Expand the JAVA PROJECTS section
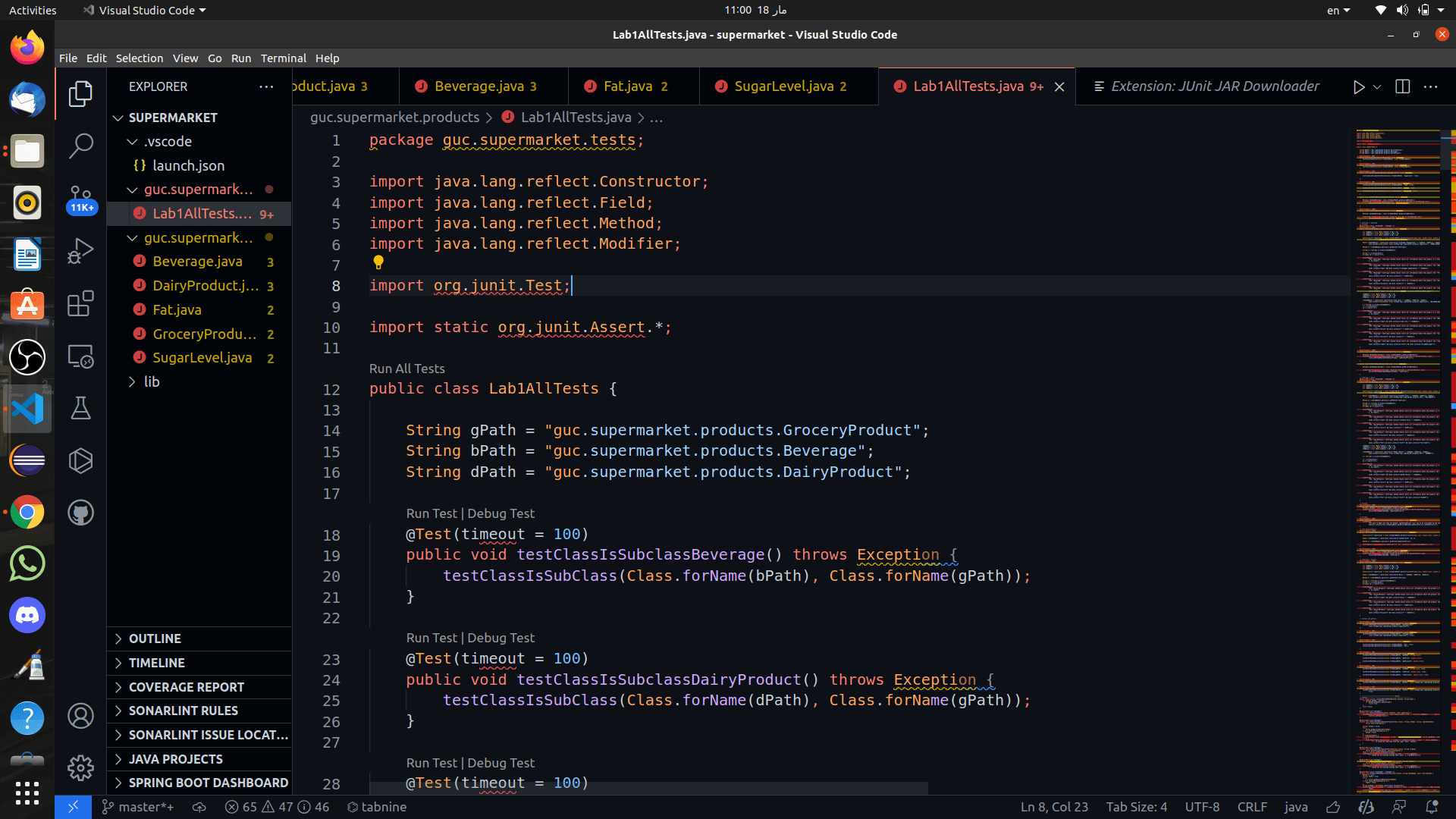 point(175,758)
